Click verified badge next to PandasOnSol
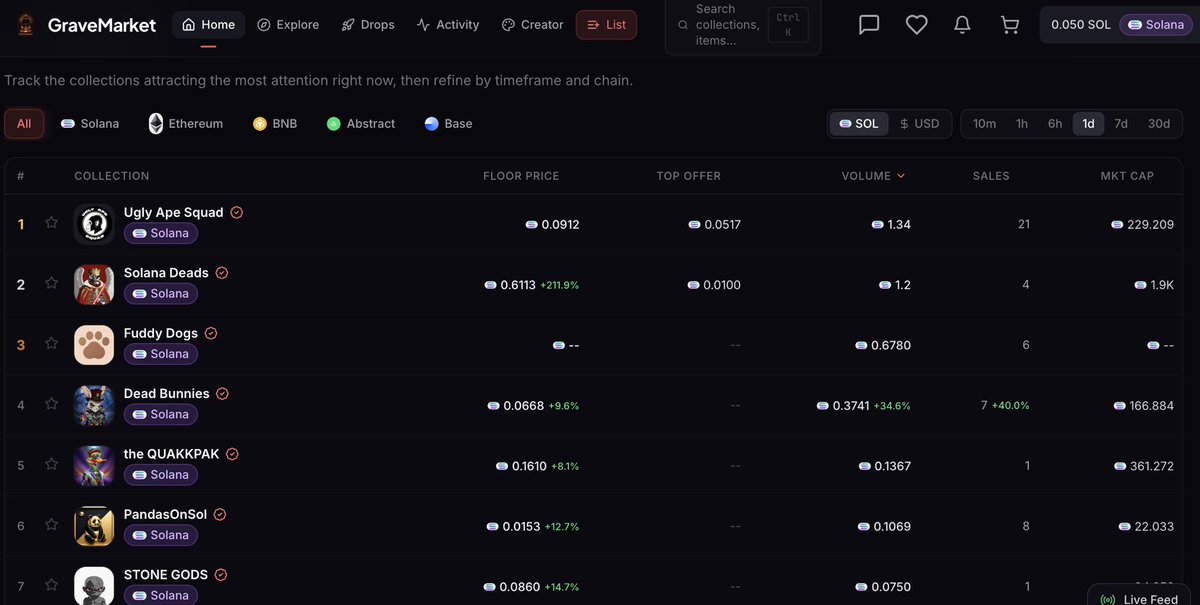 tap(220, 514)
